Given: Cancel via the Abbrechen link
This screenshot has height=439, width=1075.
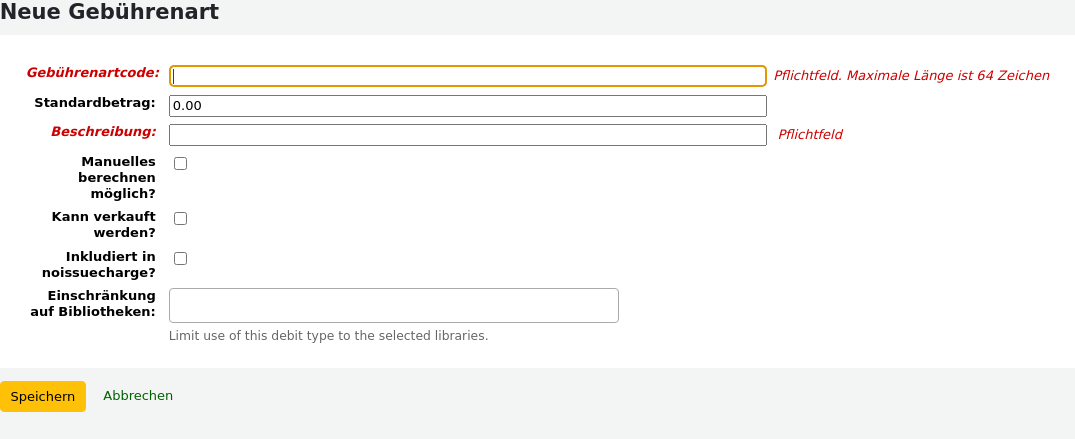Looking at the screenshot, I should coord(138,396).
